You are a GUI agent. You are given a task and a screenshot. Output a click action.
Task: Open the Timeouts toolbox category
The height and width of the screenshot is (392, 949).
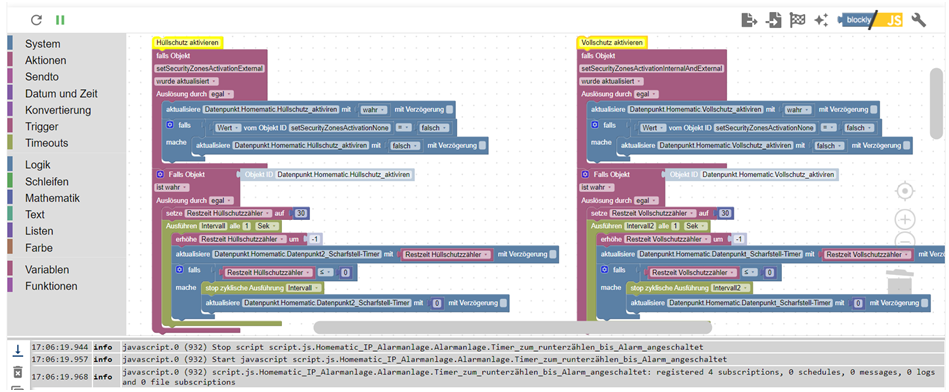click(x=47, y=143)
